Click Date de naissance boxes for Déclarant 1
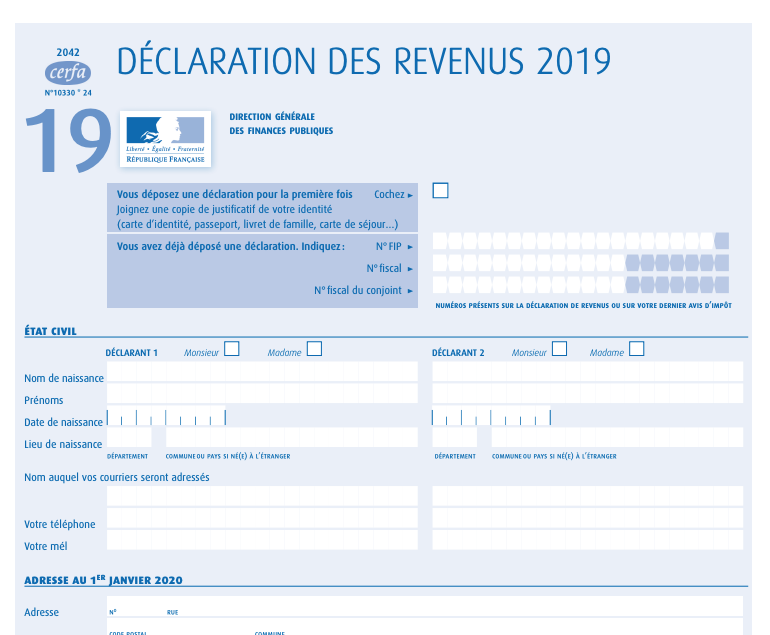The width and height of the screenshot is (770, 635). click(x=166, y=417)
